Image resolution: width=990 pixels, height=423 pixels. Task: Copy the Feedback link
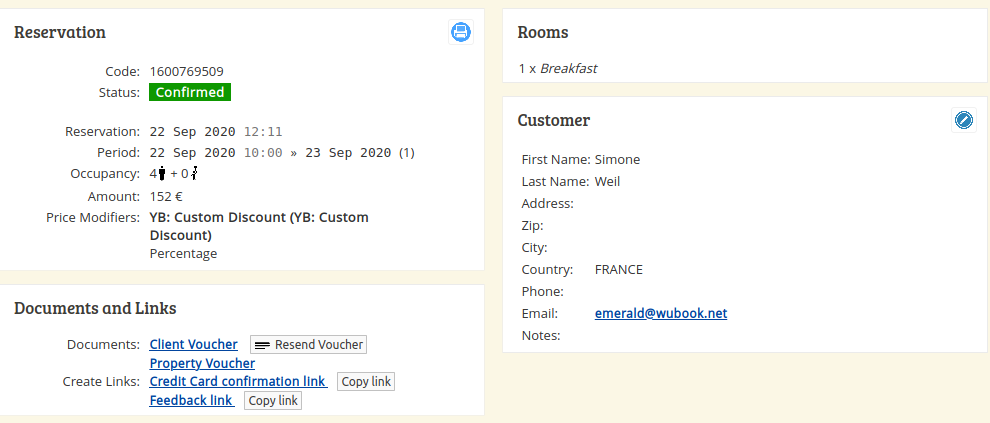(273, 401)
